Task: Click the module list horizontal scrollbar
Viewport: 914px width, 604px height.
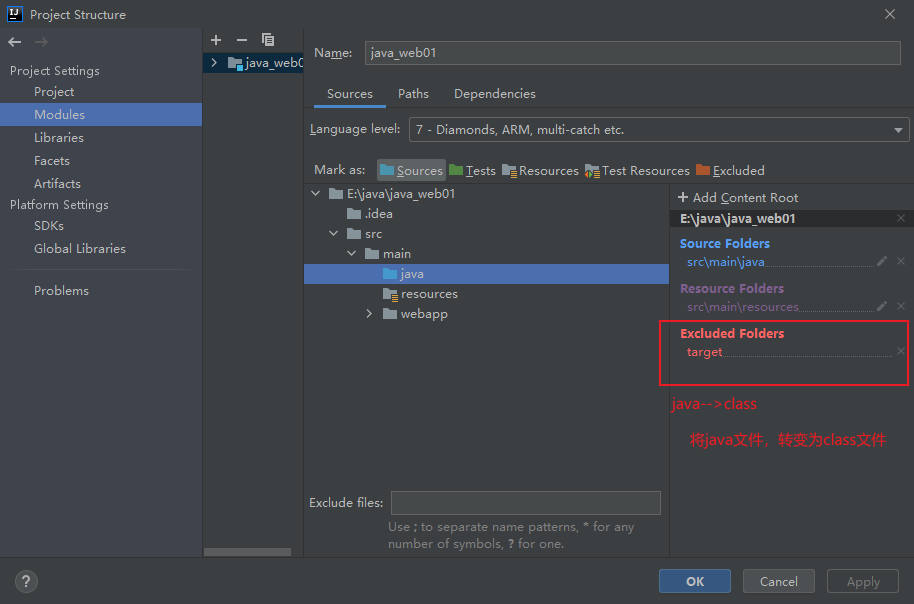Action: [247, 552]
